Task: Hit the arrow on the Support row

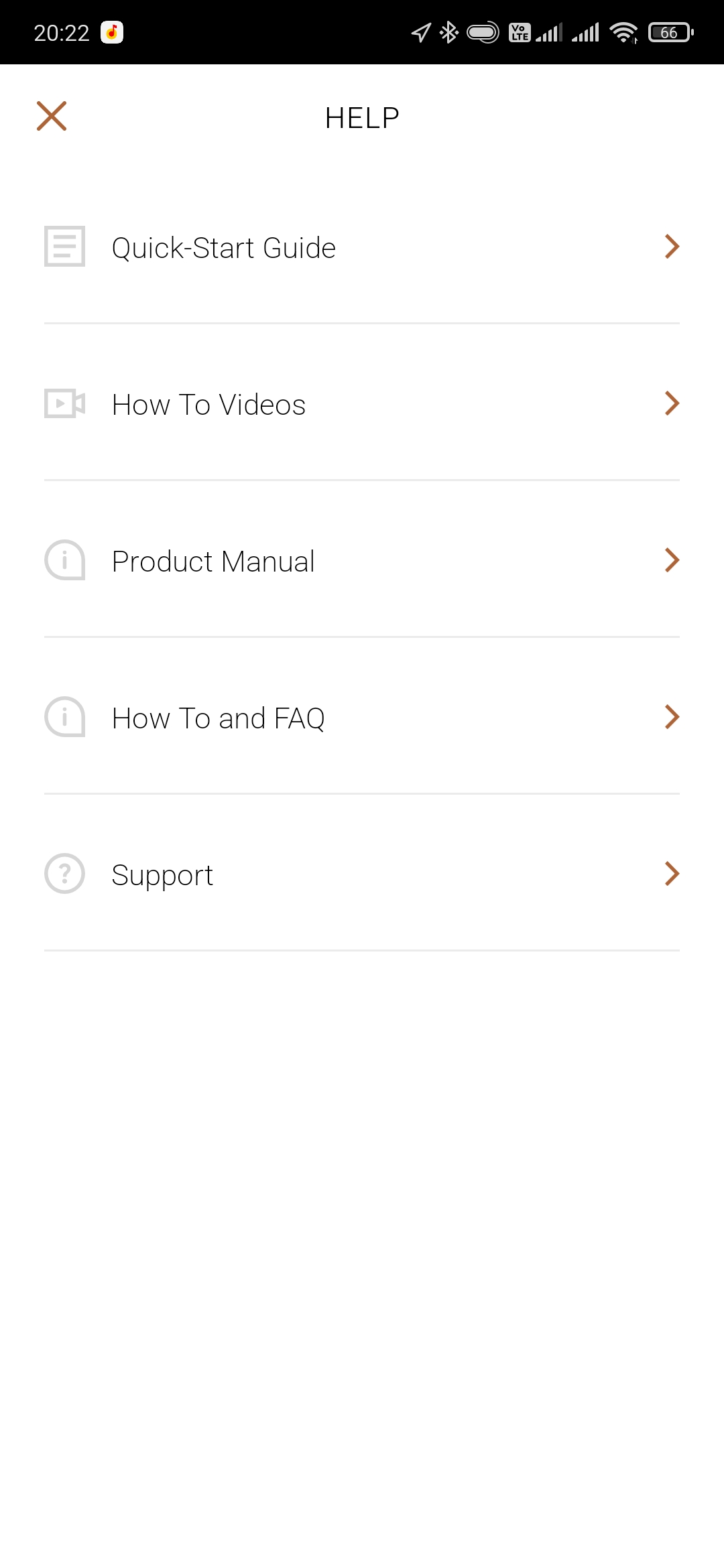Action: tap(672, 874)
